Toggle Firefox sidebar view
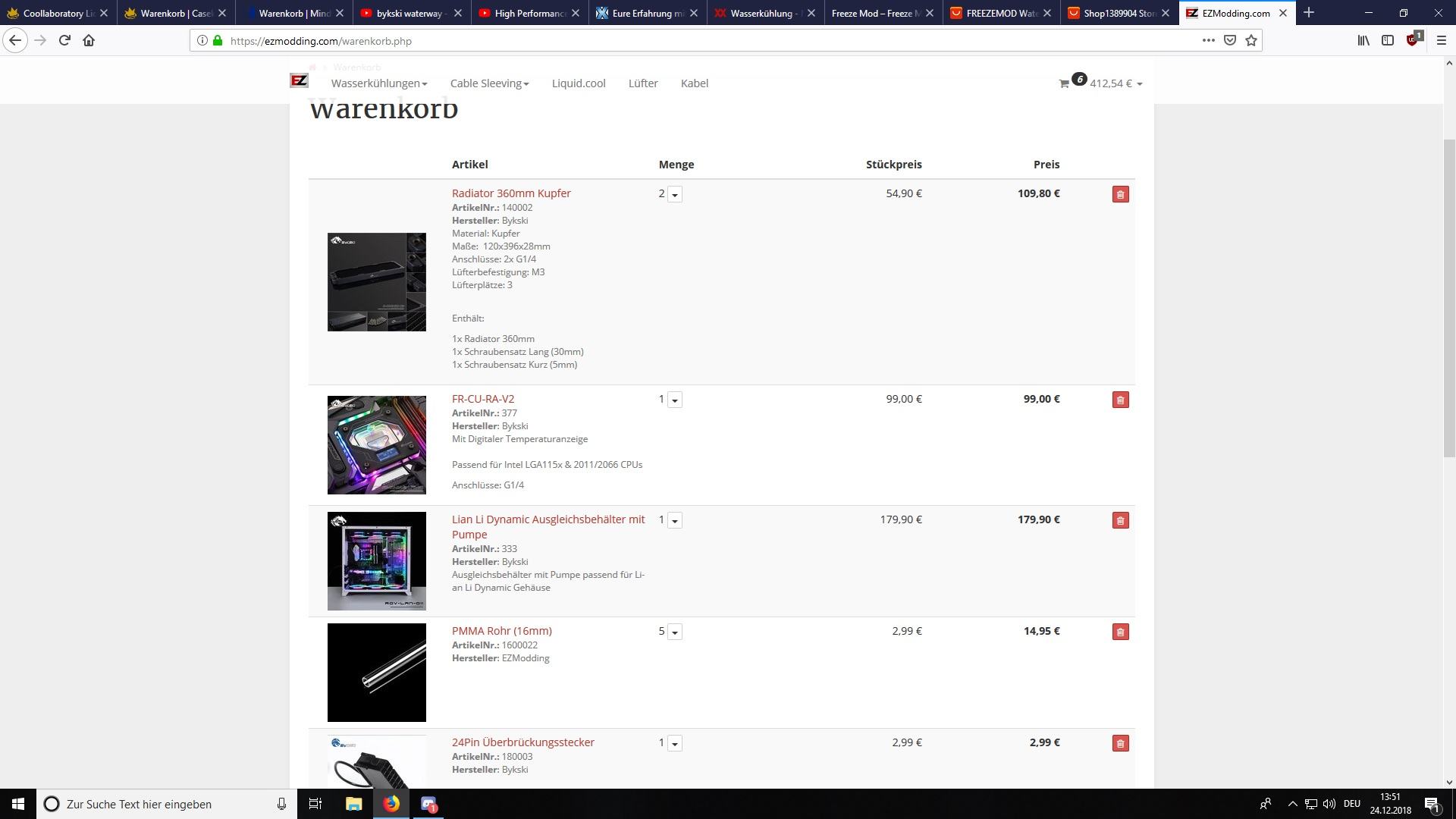The height and width of the screenshot is (819, 1456). (x=1388, y=40)
